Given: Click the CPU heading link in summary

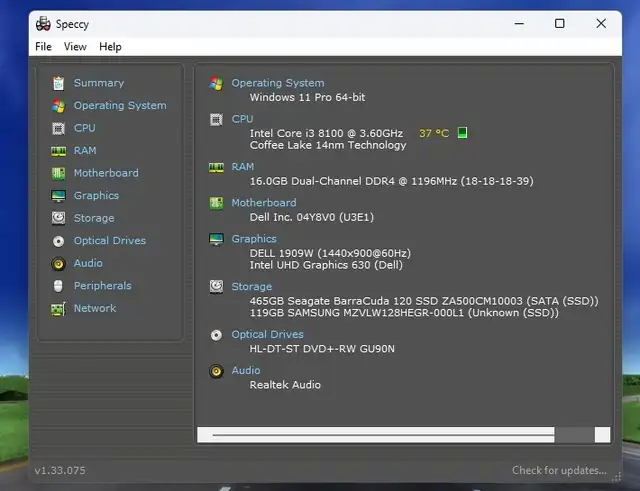Looking at the screenshot, I should pos(242,119).
